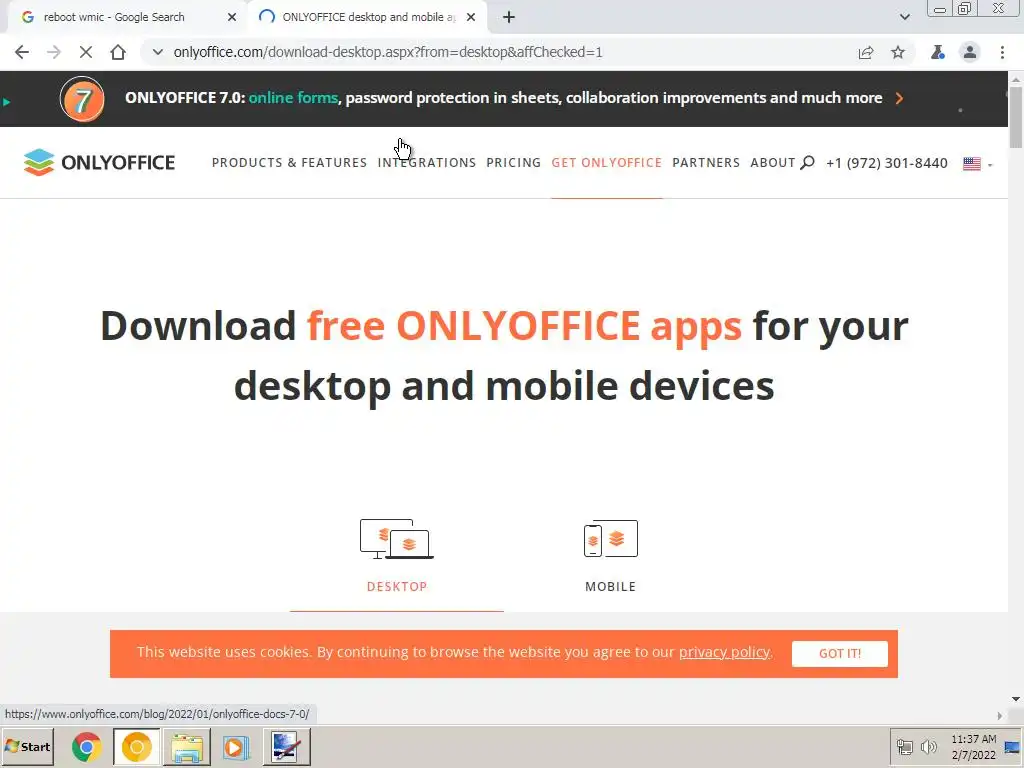1024x768 pixels.
Task: Open the privacy policy link
Action: pyautogui.click(x=724, y=652)
